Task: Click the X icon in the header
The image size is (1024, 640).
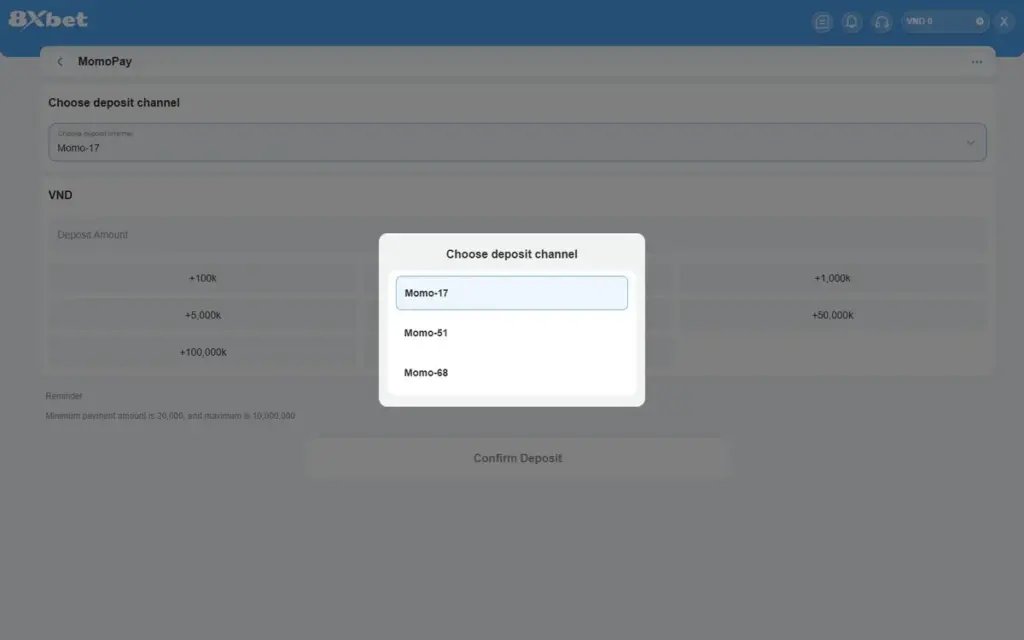Action: pyautogui.click(x=1004, y=22)
